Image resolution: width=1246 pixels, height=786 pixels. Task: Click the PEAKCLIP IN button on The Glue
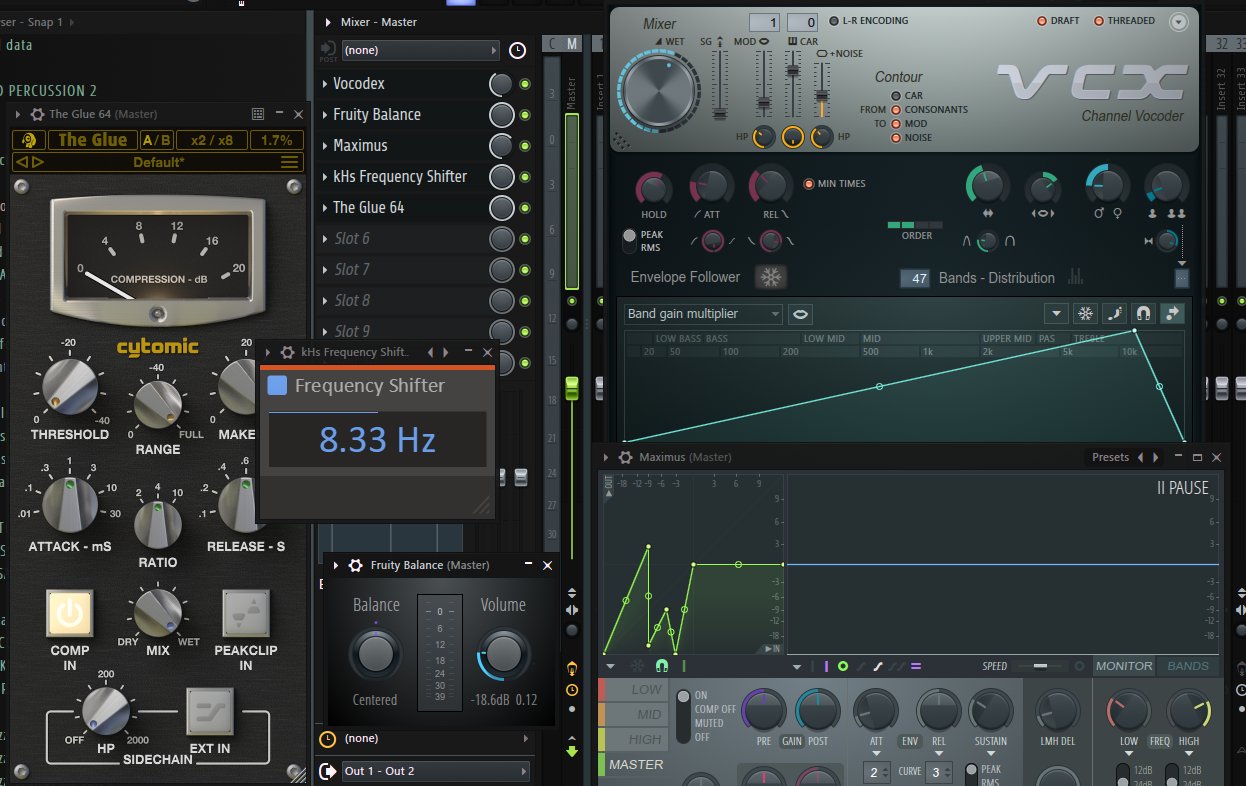coord(245,614)
